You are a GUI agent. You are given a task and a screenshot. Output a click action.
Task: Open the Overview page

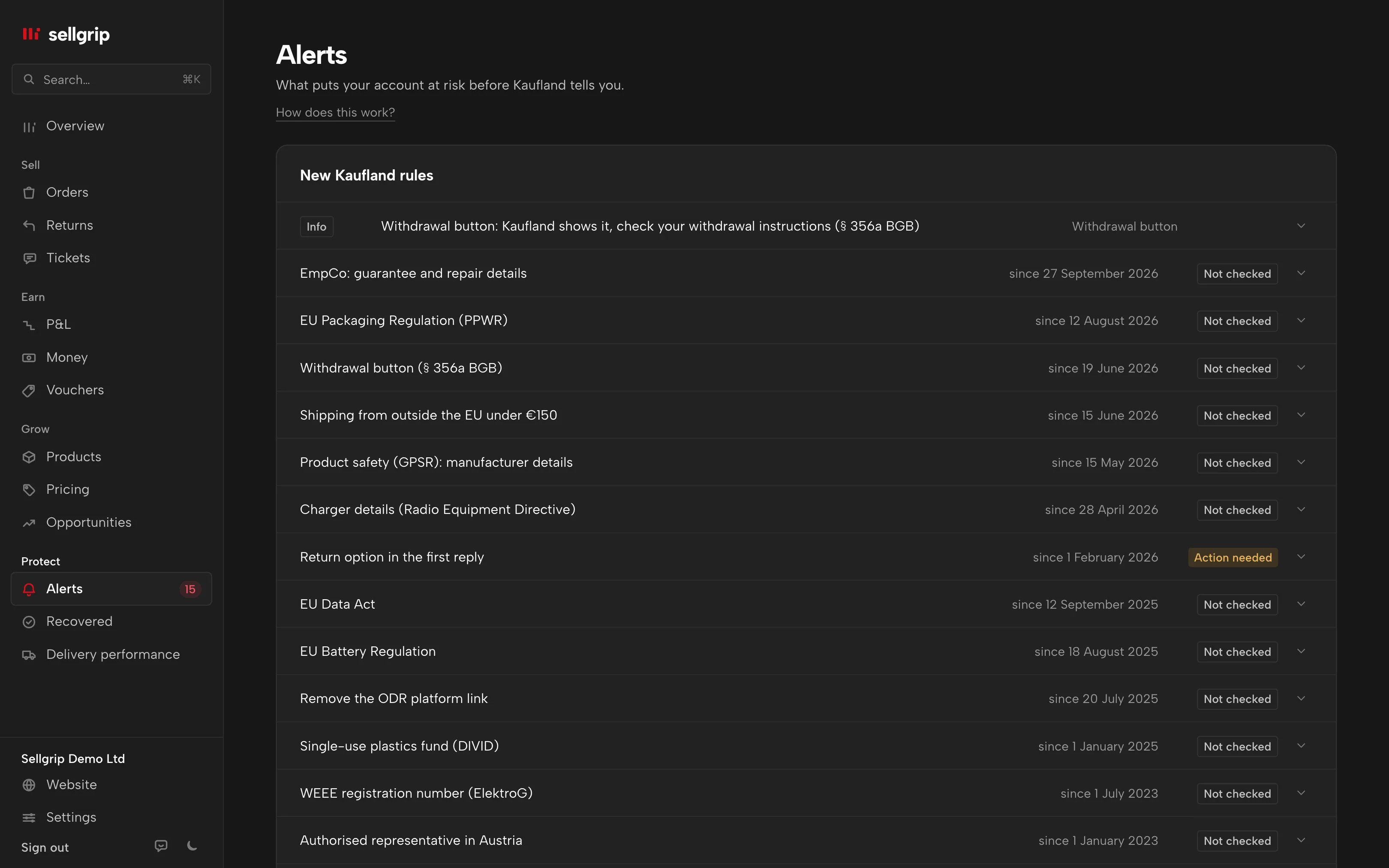(111, 126)
